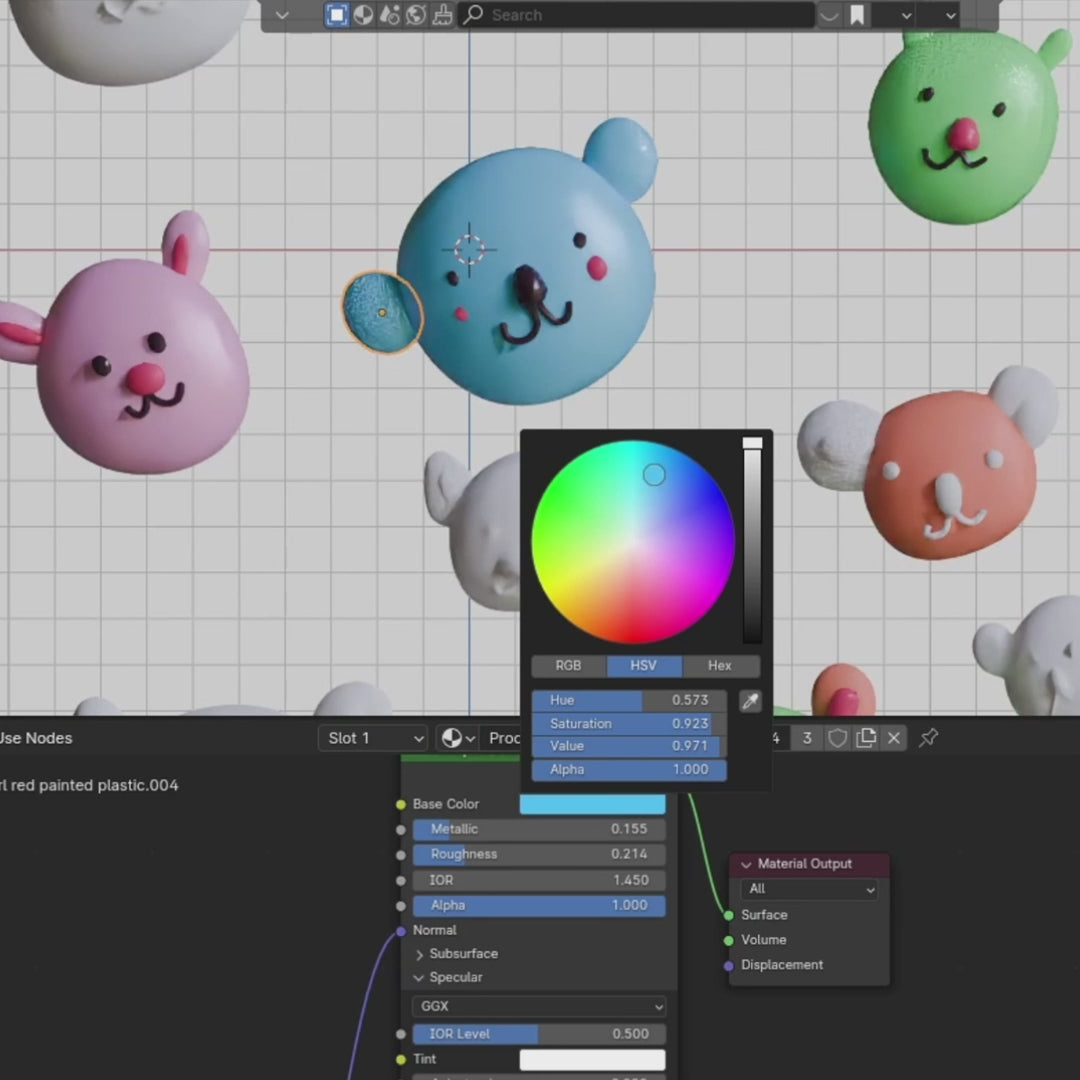Click the paintbrush icon left of Search

click(x=442, y=15)
